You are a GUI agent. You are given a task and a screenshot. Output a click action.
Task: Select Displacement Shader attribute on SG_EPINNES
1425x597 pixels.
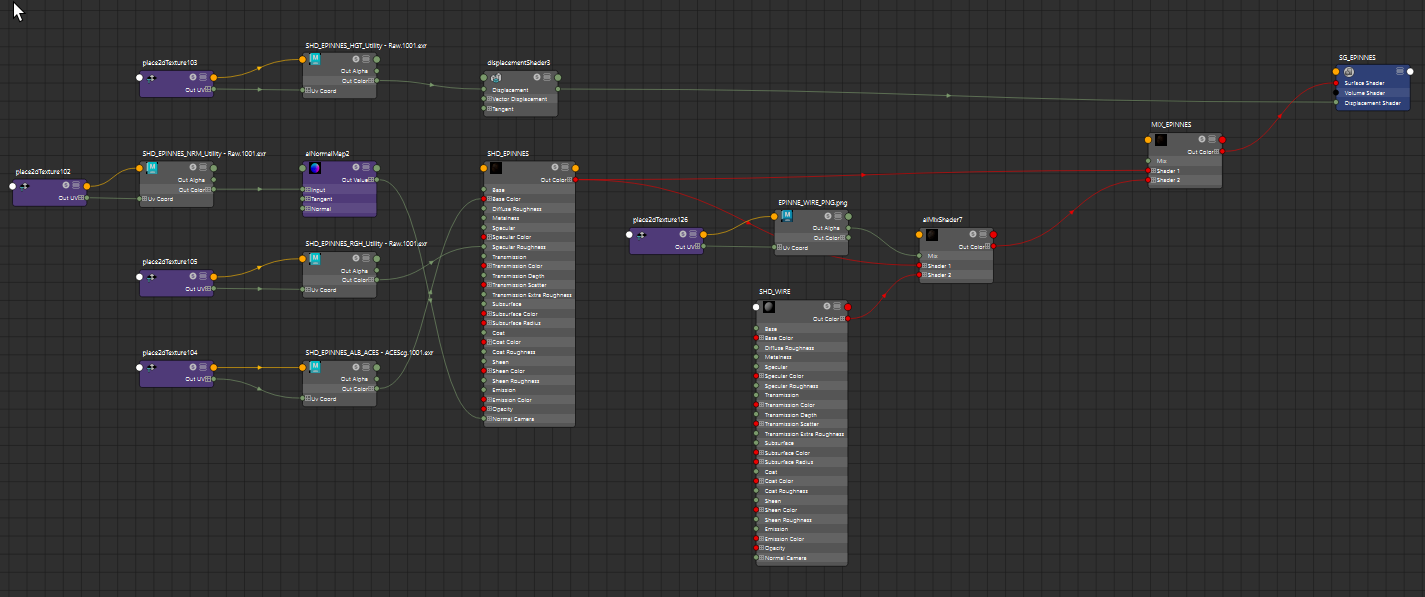click(x=1373, y=103)
